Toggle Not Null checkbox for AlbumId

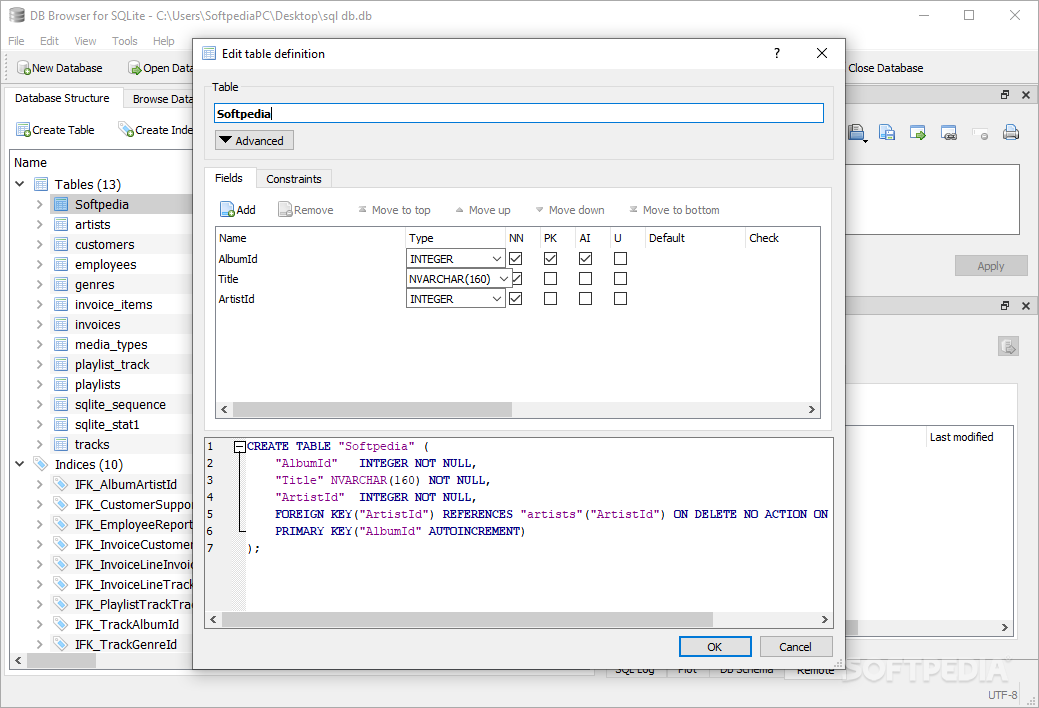pyautogui.click(x=516, y=259)
